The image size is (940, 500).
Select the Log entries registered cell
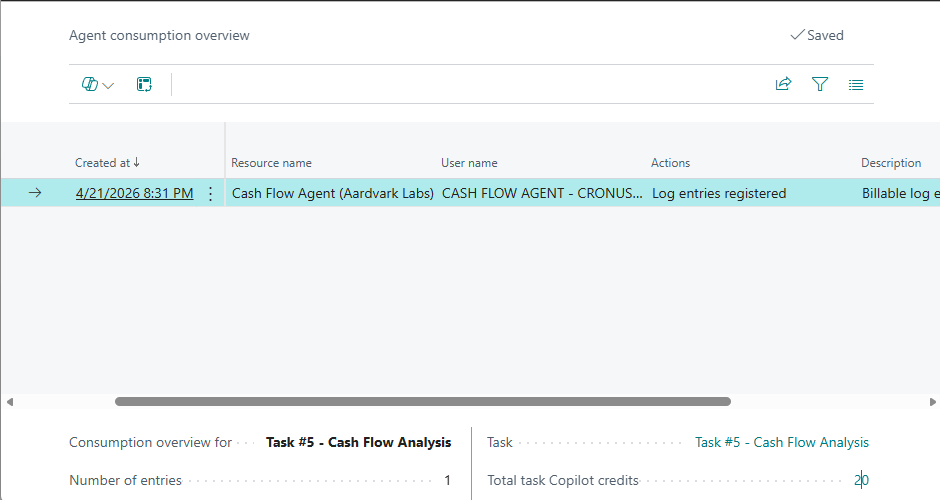pos(719,194)
